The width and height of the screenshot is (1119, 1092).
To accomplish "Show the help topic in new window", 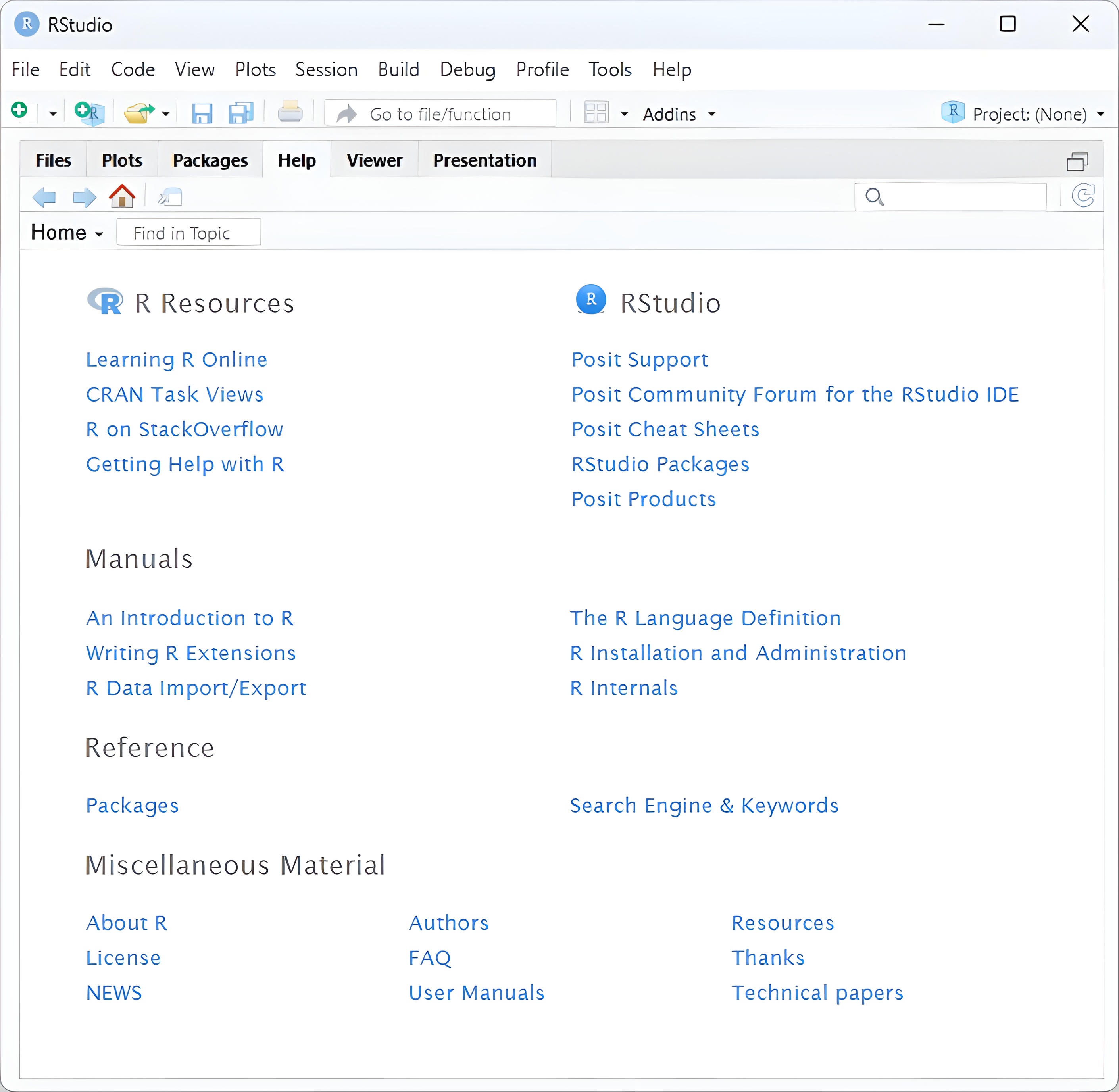I will pyautogui.click(x=170, y=197).
